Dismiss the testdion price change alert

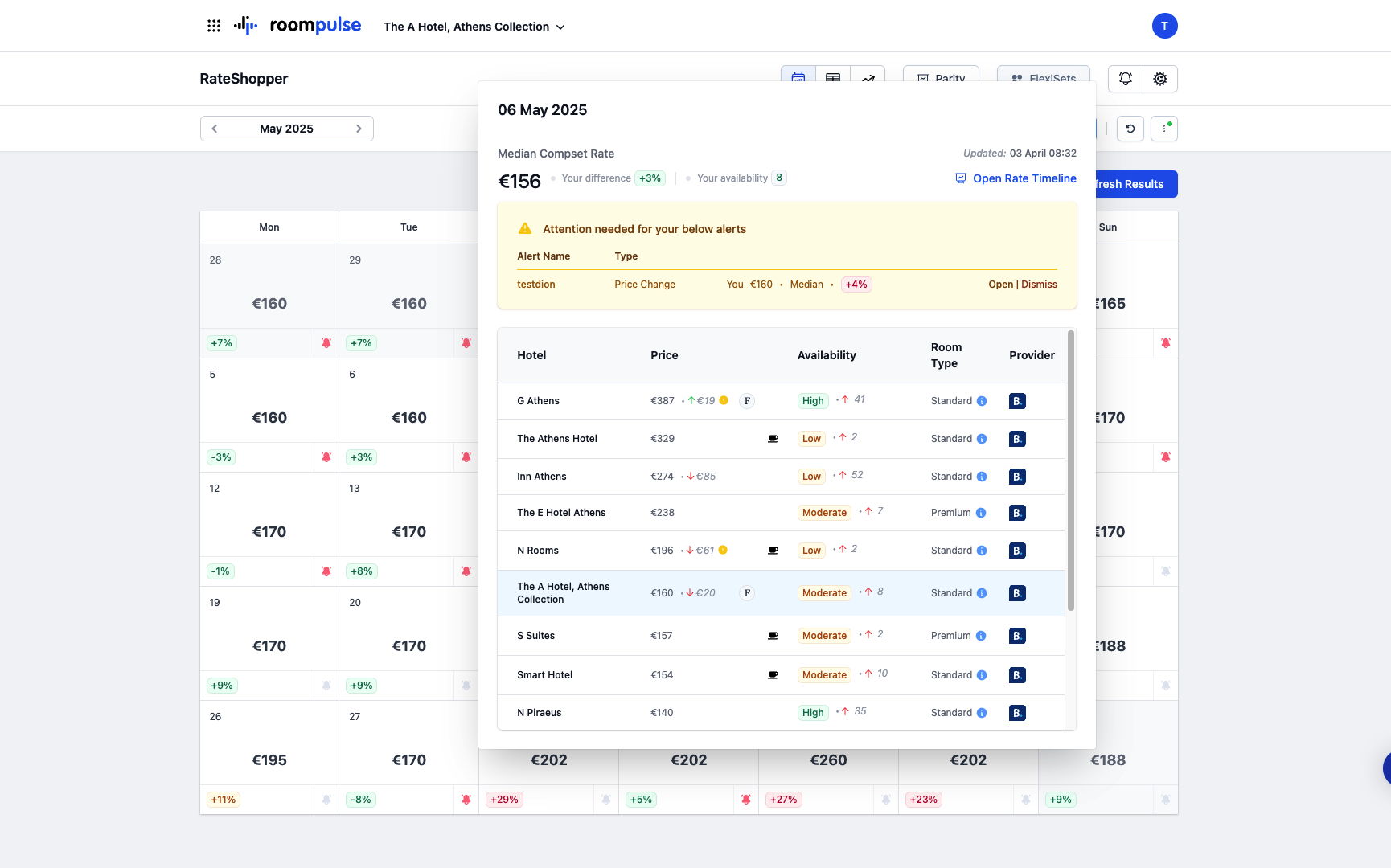point(1040,285)
